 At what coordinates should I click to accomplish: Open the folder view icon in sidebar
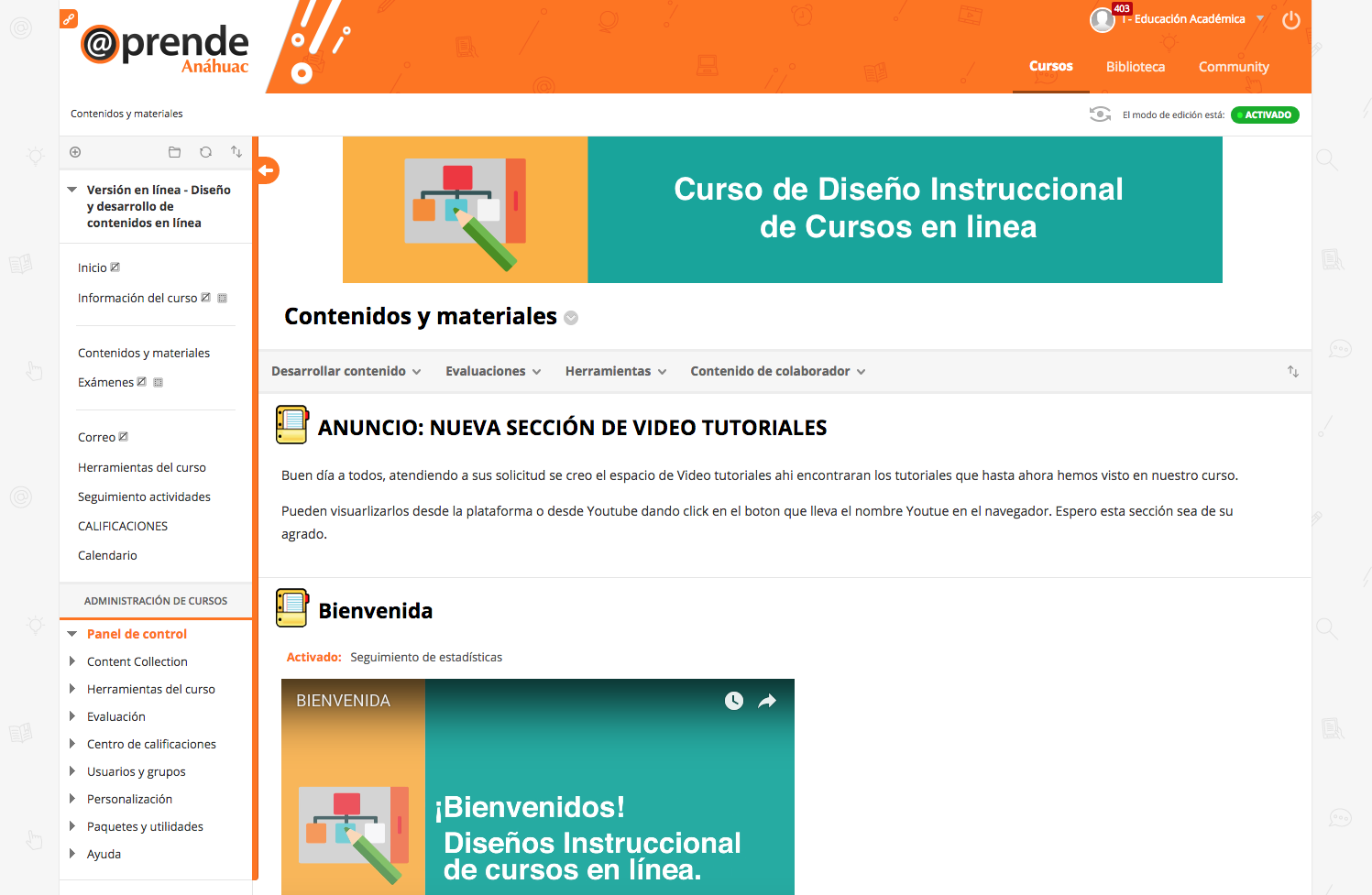pos(174,152)
